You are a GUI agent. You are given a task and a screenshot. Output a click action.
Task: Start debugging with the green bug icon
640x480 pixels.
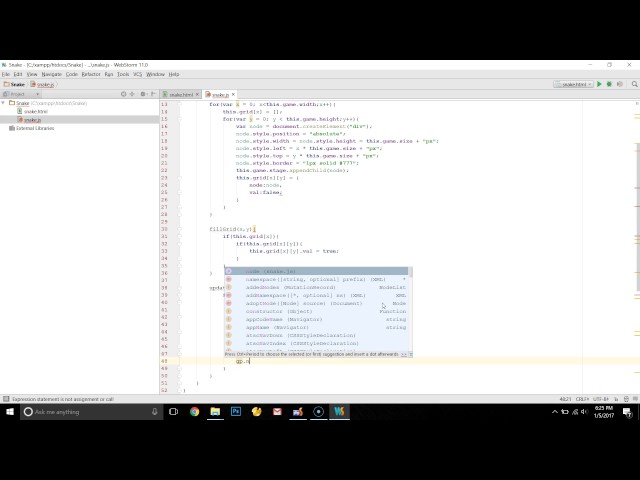[x=609, y=84]
